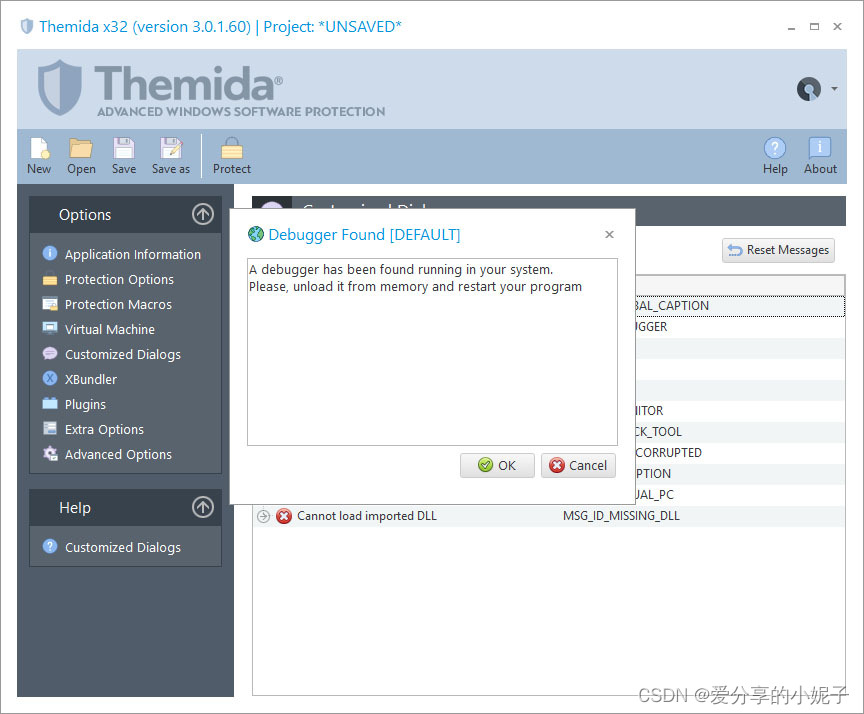Click the Protection Options folder icon

pyautogui.click(x=50, y=279)
